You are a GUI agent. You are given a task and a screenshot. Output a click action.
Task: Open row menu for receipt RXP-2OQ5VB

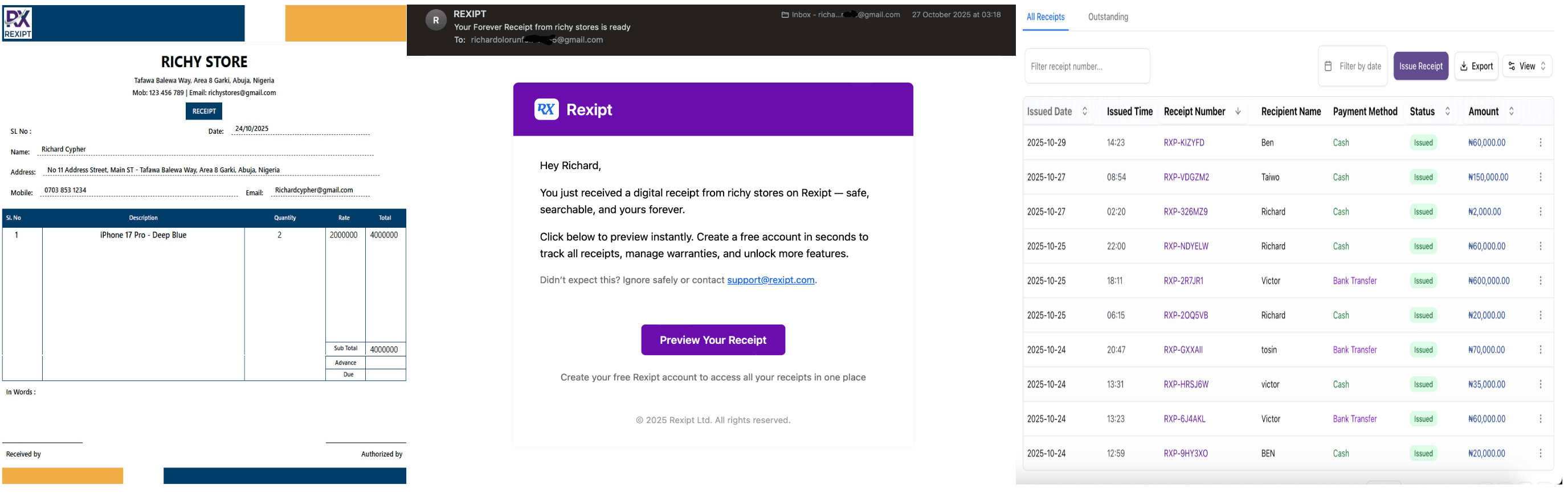coord(1540,315)
